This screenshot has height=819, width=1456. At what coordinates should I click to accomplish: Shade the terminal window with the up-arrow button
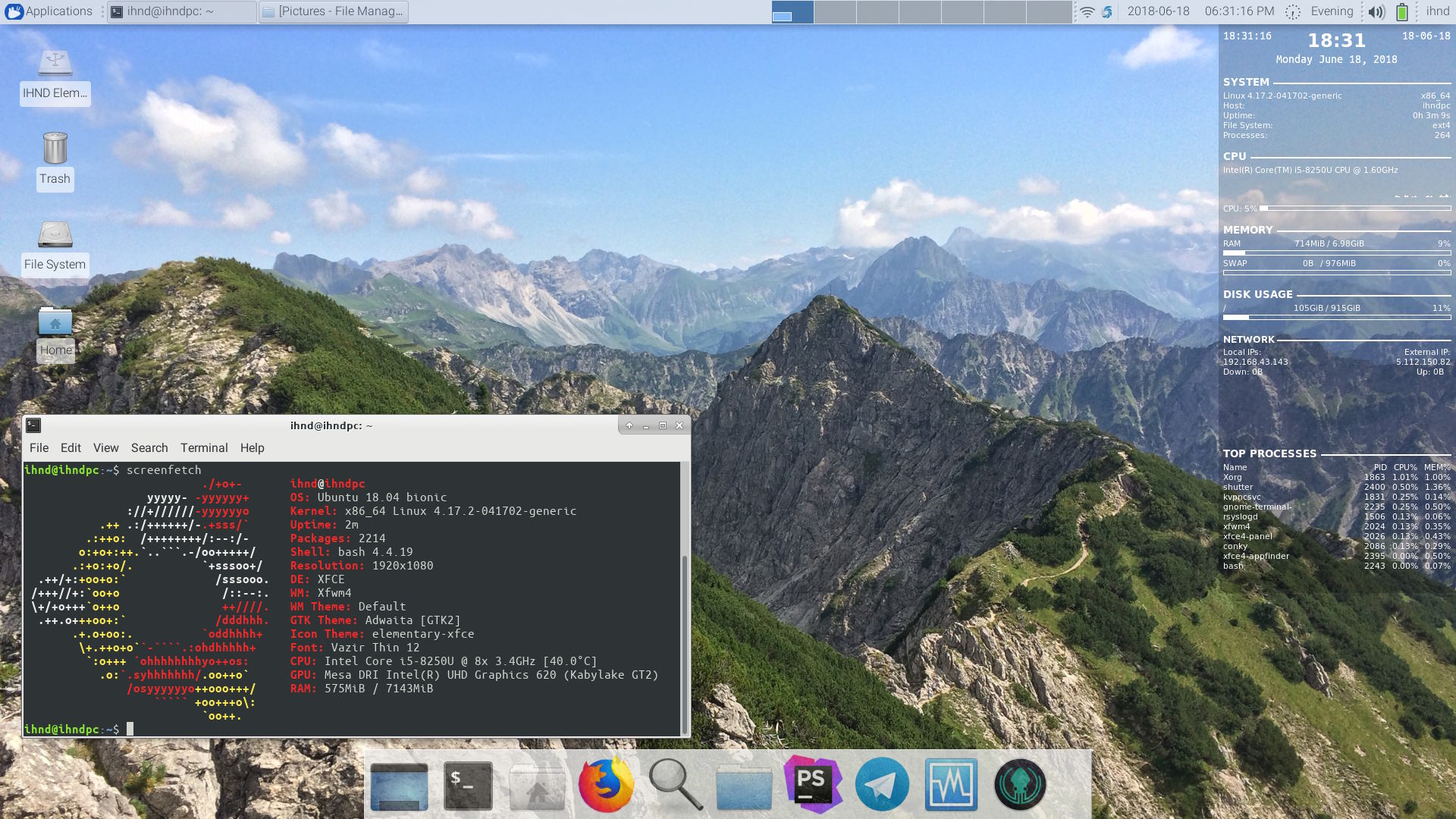point(629,425)
